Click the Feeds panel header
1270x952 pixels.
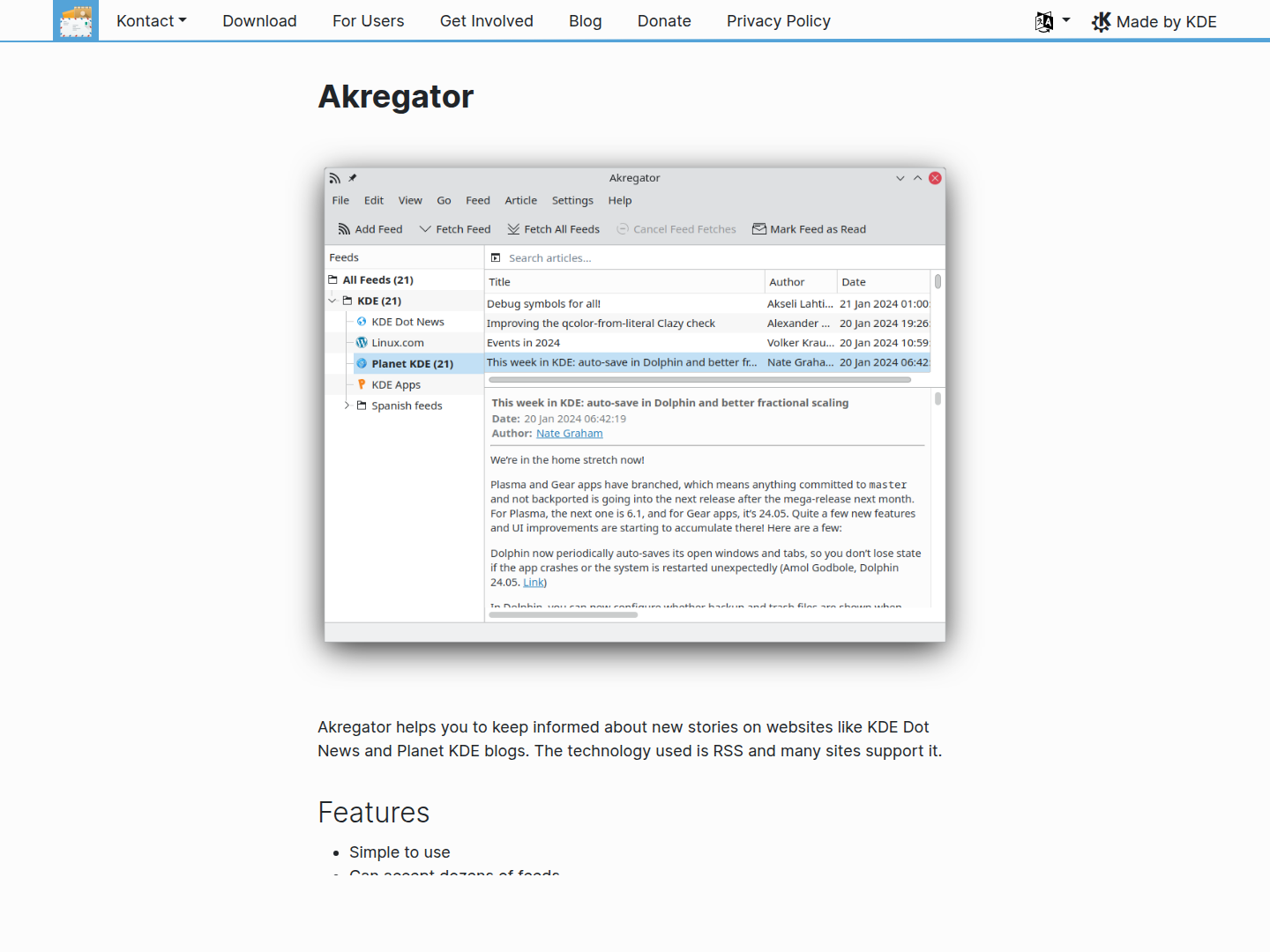pyautogui.click(x=405, y=257)
